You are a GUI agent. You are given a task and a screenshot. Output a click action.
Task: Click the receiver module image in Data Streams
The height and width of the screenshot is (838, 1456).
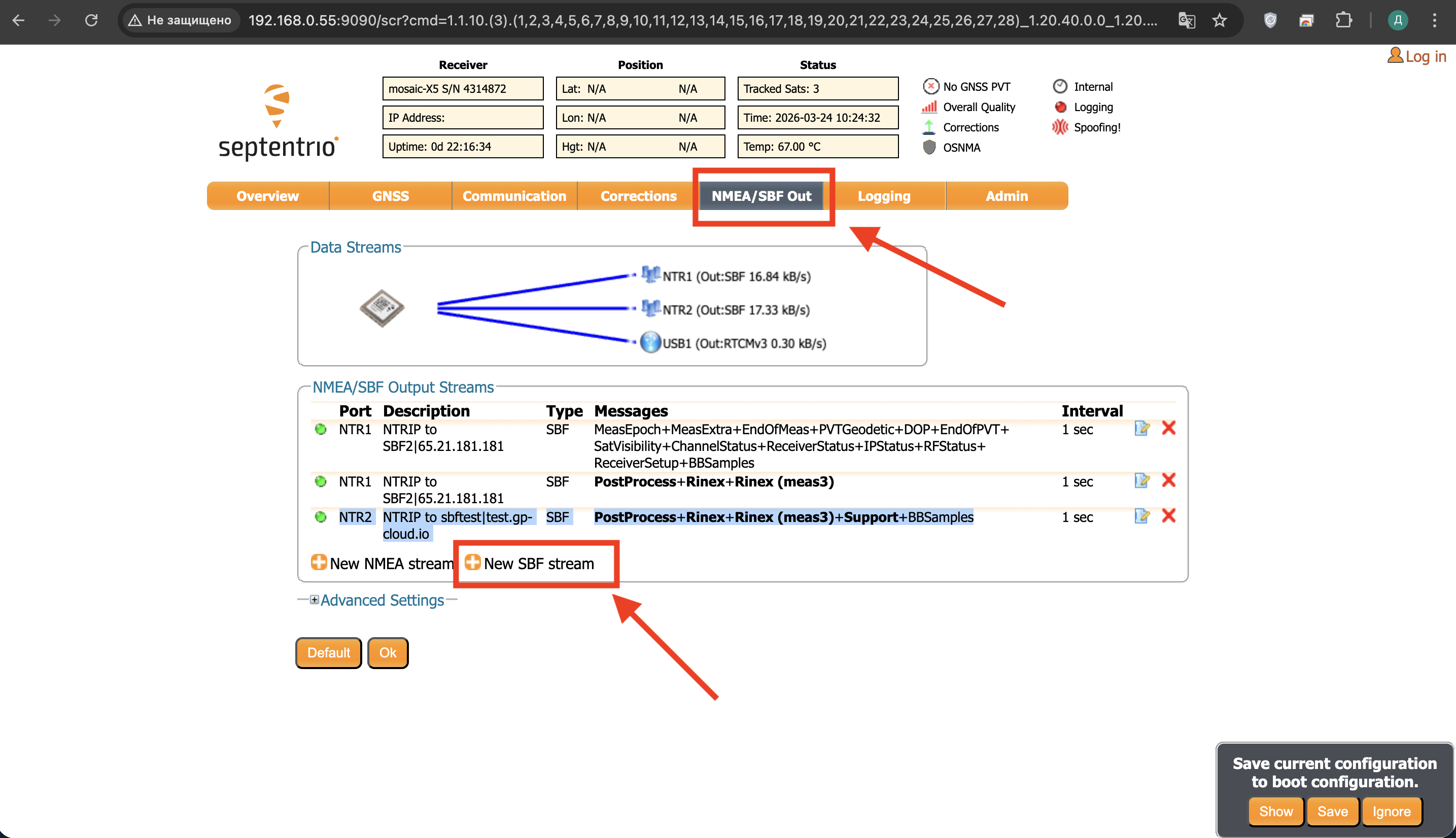click(382, 308)
